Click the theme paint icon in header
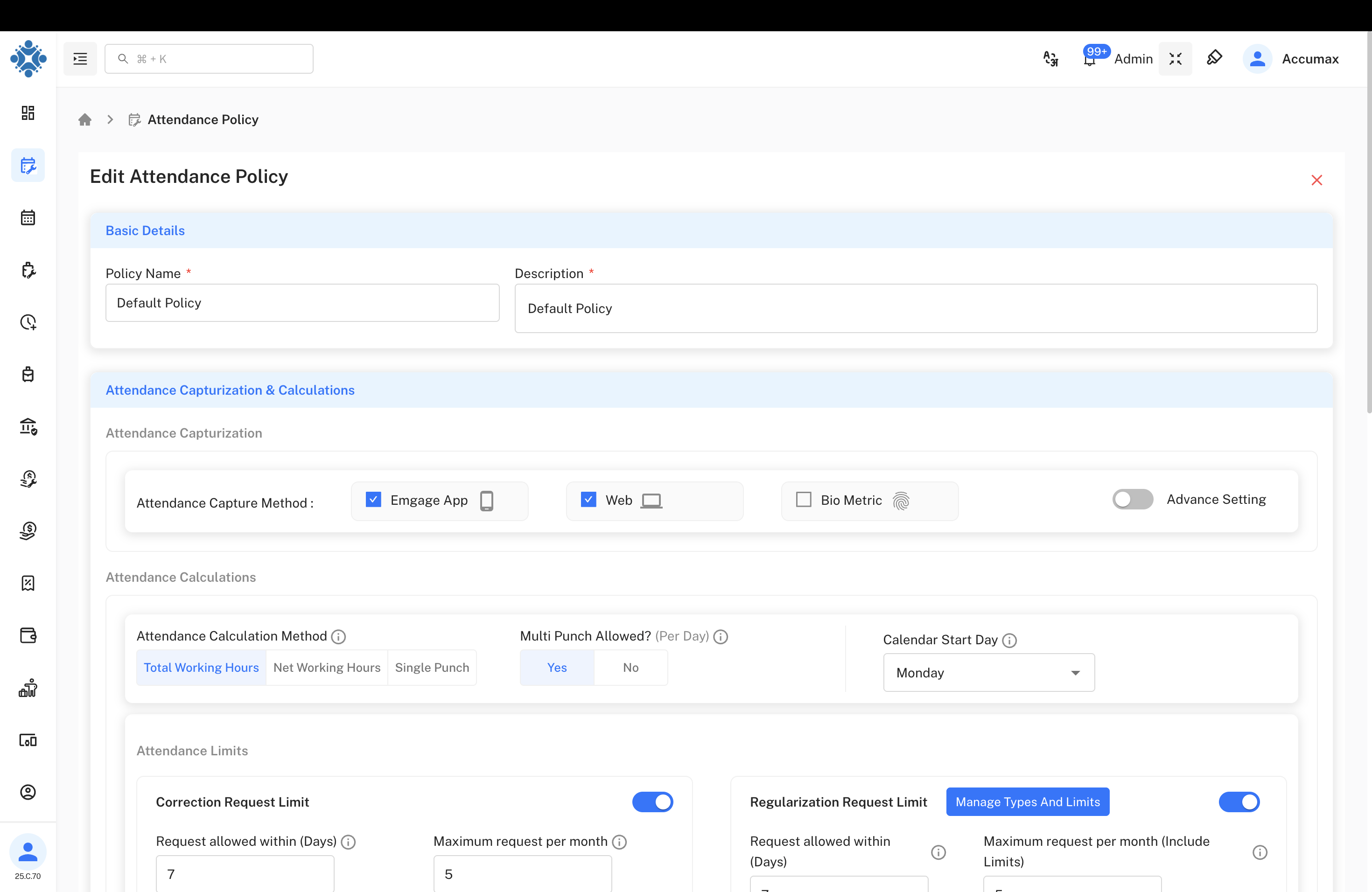The width and height of the screenshot is (1372, 892). (1215, 58)
